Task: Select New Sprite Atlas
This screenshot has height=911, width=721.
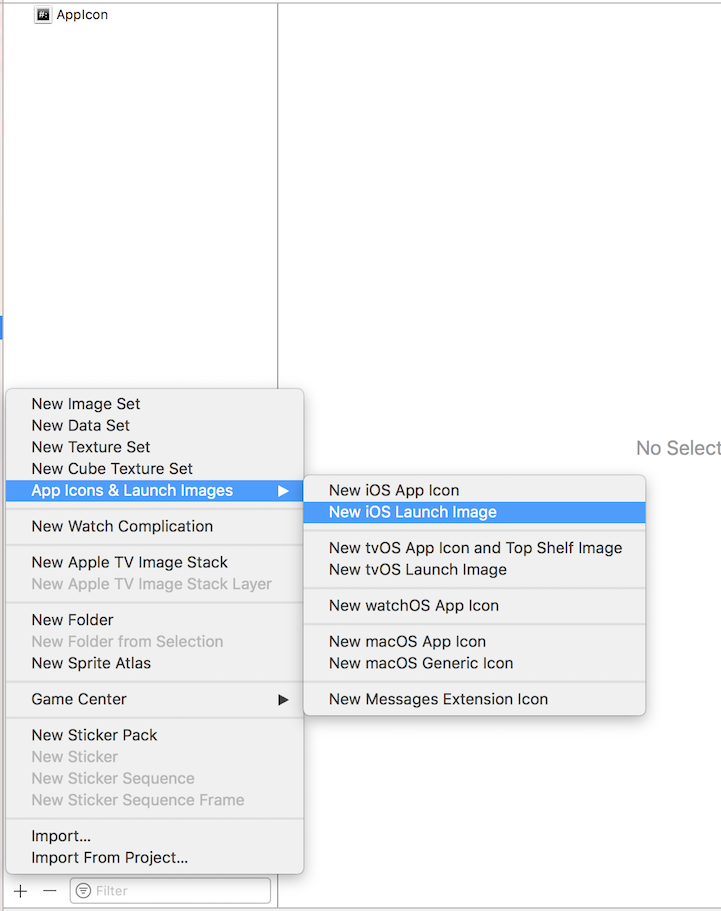Action: point(91,663)
